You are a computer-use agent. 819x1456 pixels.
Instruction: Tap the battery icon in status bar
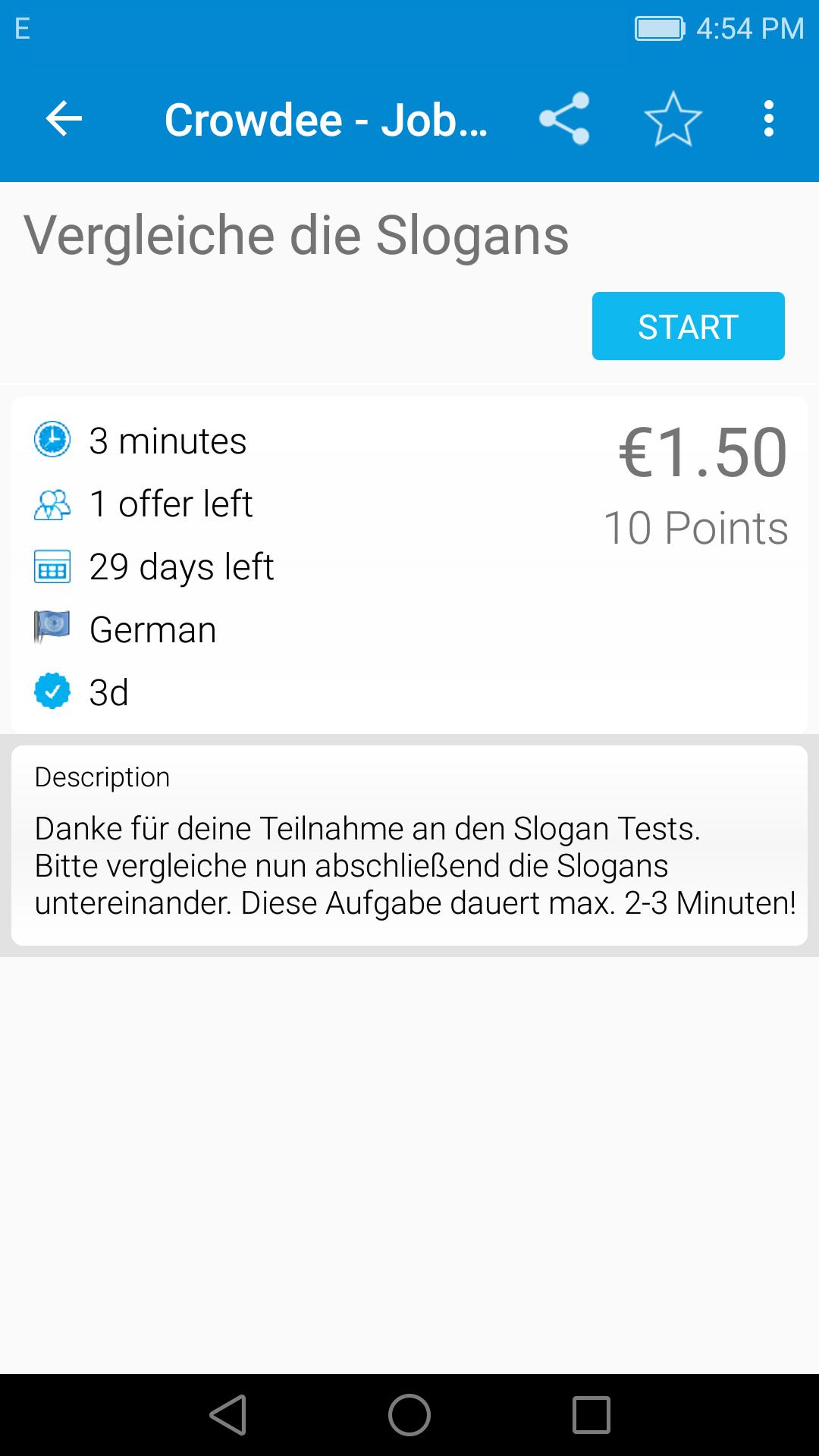[659, 29]
